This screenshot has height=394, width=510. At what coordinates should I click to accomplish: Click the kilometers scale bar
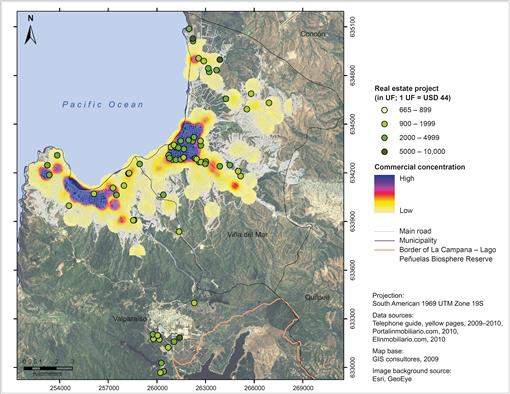coord(48,368)
